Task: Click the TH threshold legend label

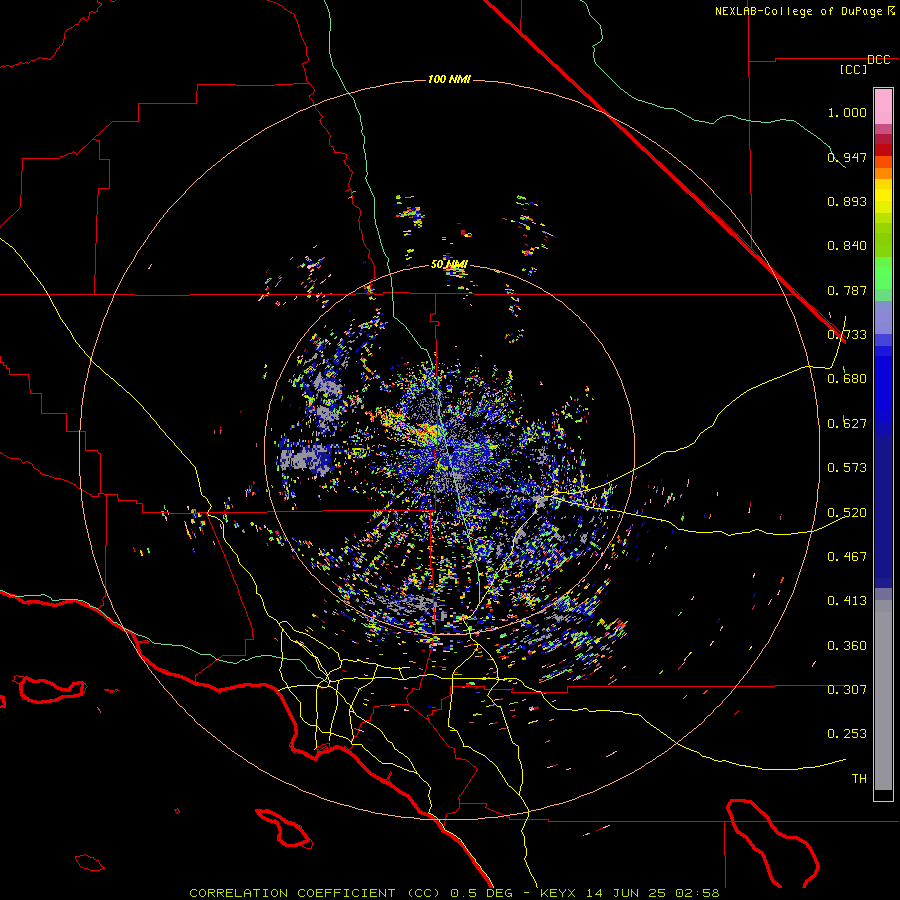Action: (859, 779)
